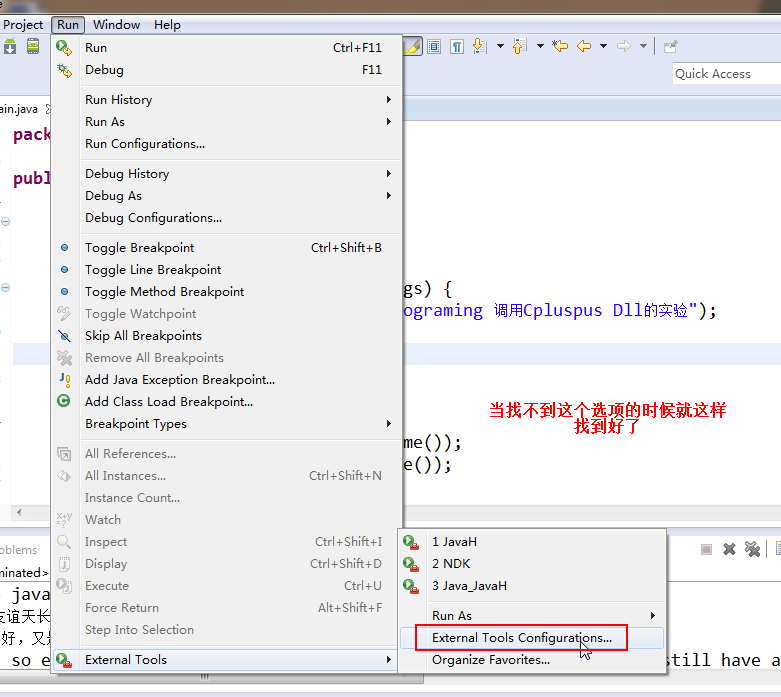
Task: Click Skip All Breakpoints crossed icon
Action: point(64,336)
